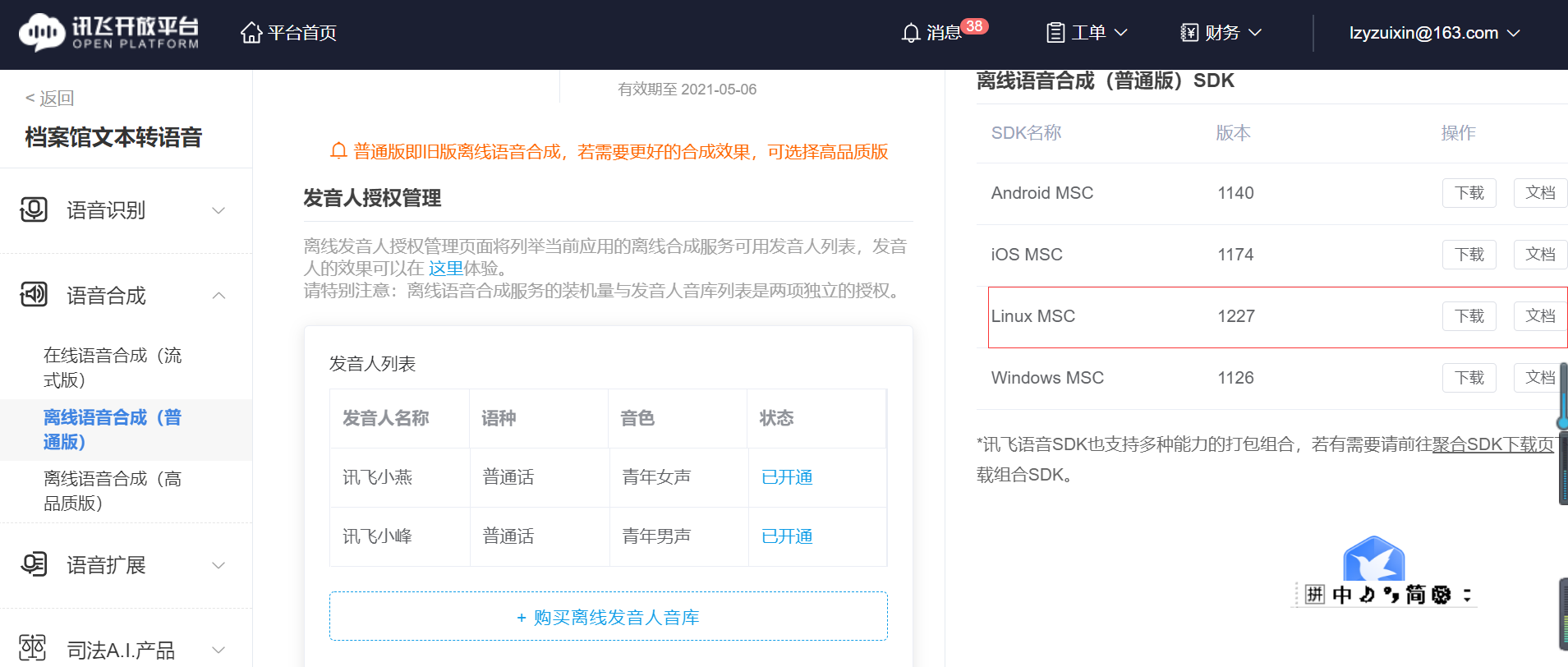Screen dimensions: 1568x667
Task: Open 文档 for iOS MSC
Action: click(x=1540, y=255)
